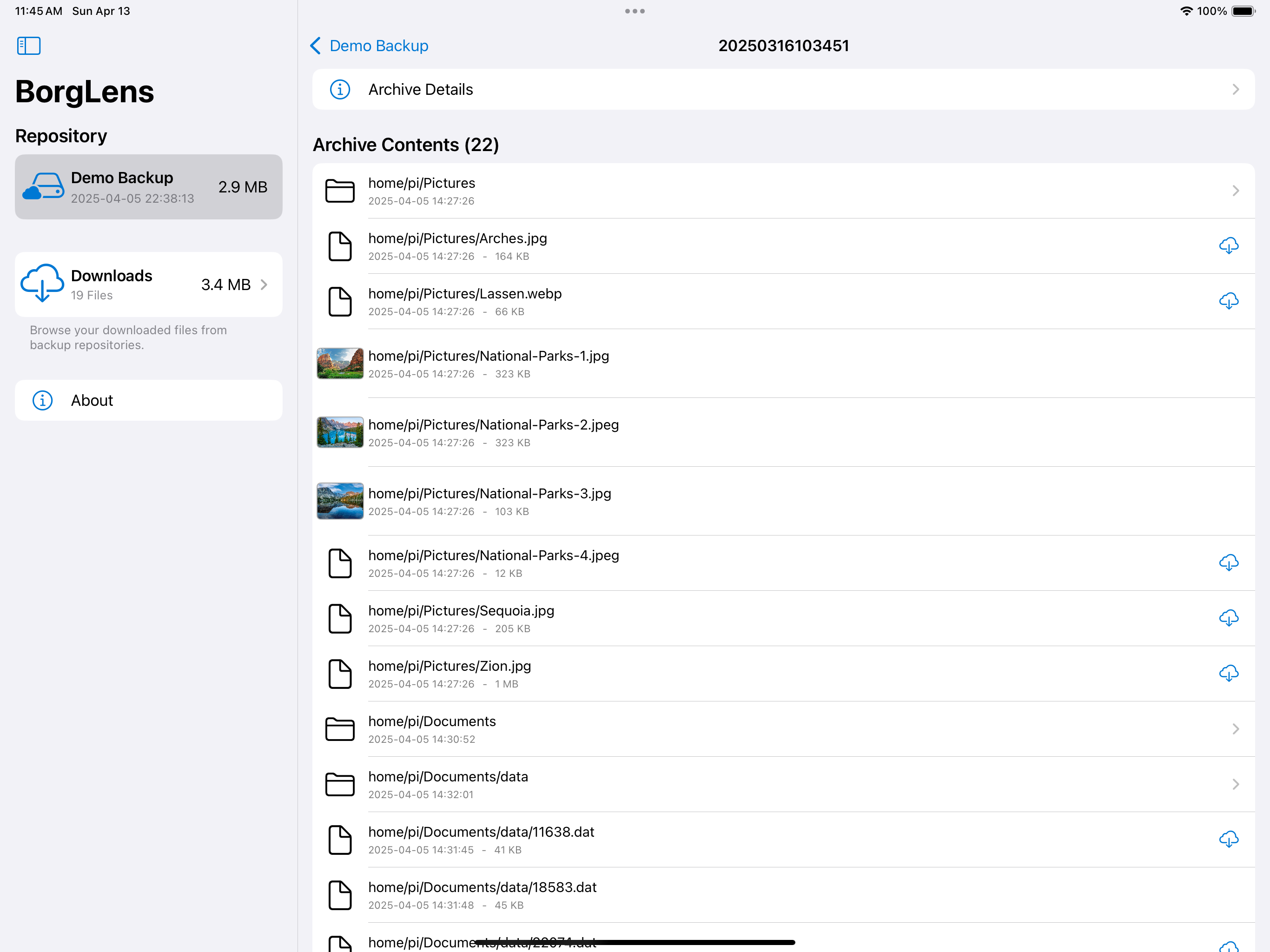Click the Wi-Fi status icon
This screenshot has width=1270, height=952.
point(1186,11)
